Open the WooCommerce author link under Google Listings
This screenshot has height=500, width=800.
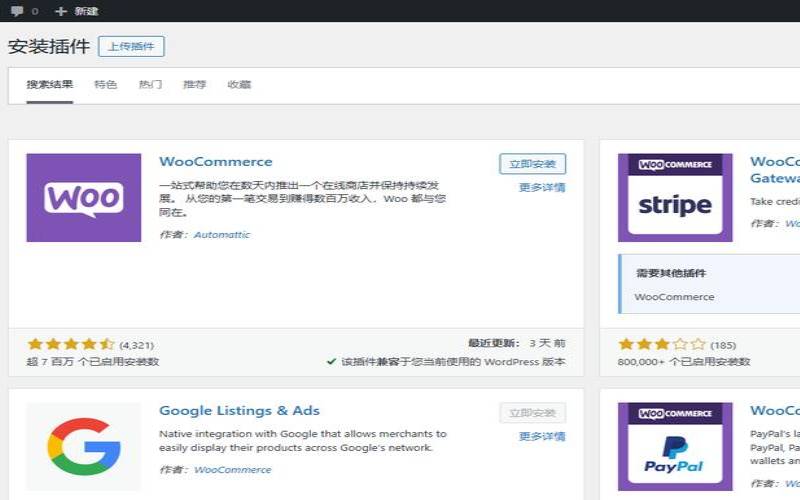click(x=233, y=470)
